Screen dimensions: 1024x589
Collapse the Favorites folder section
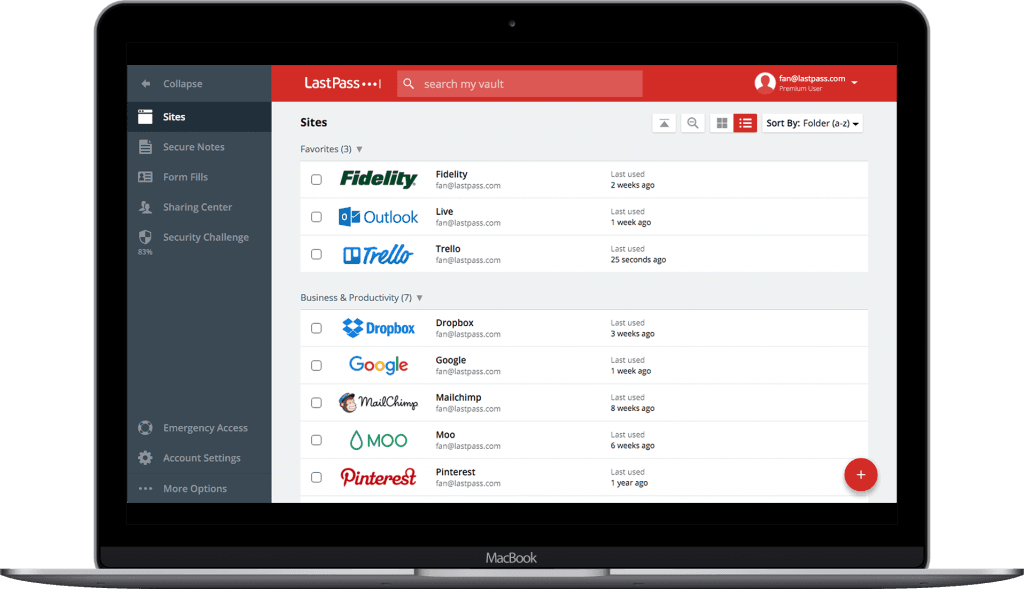(359, 149)
